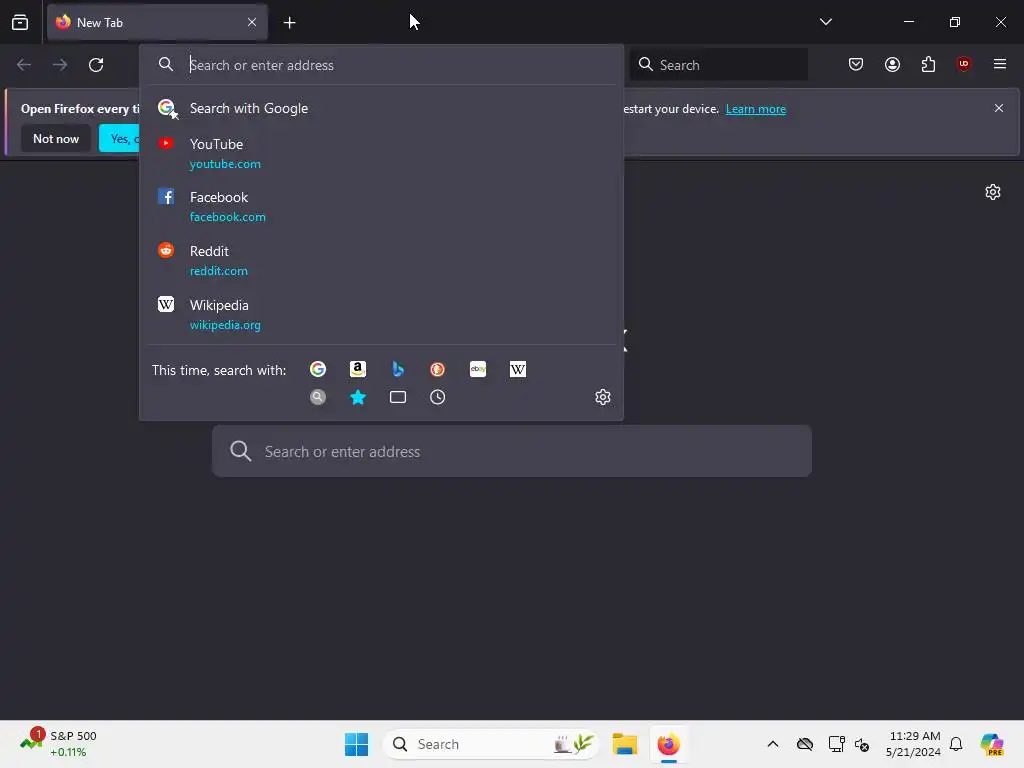The width and height of the screenshot is (1024, 768).
Task: Search this time with Bing icon
Action: (398, 370)
